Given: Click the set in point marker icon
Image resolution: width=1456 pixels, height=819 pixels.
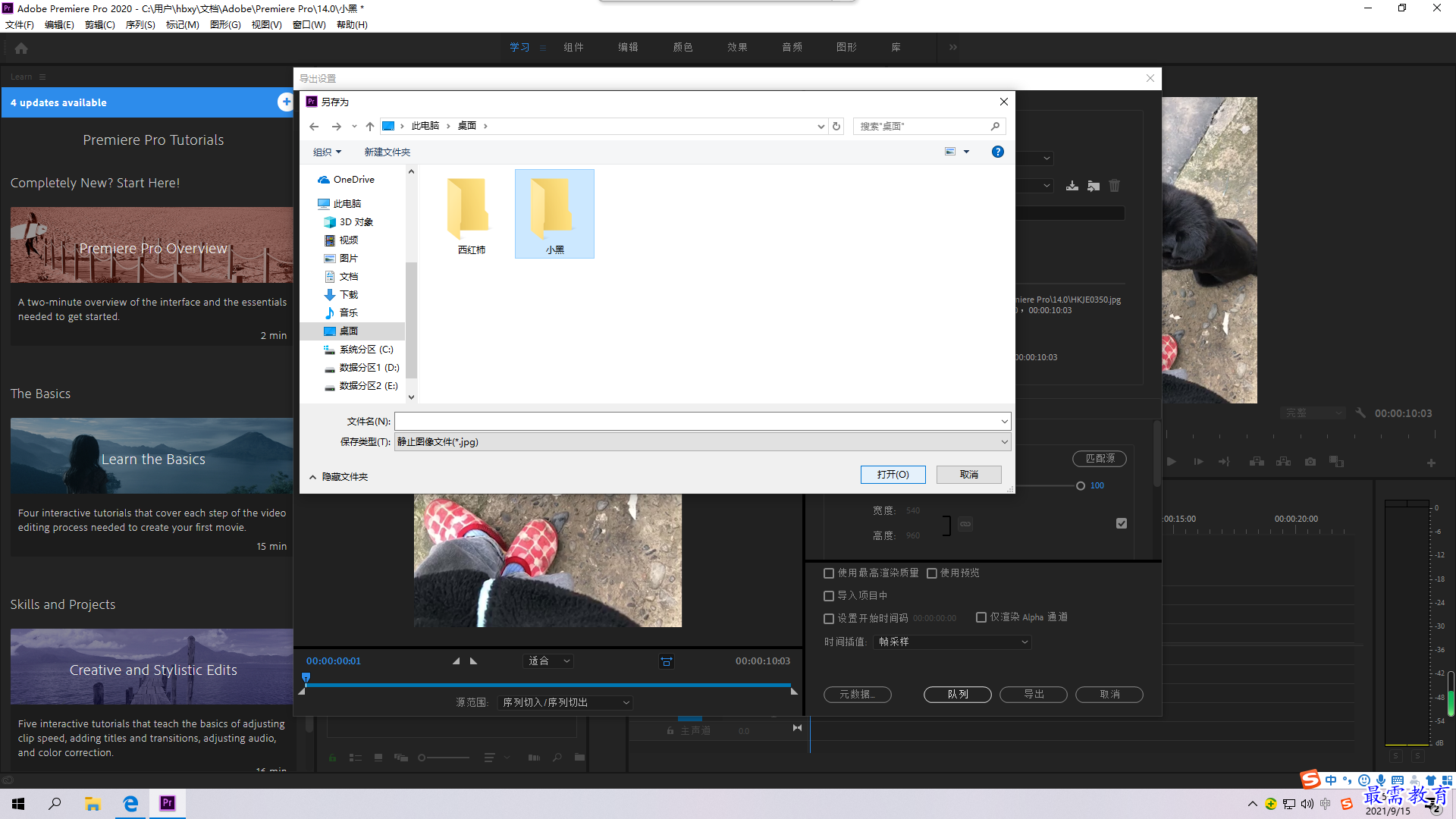Looking at the screenshot, I should 456,661.
